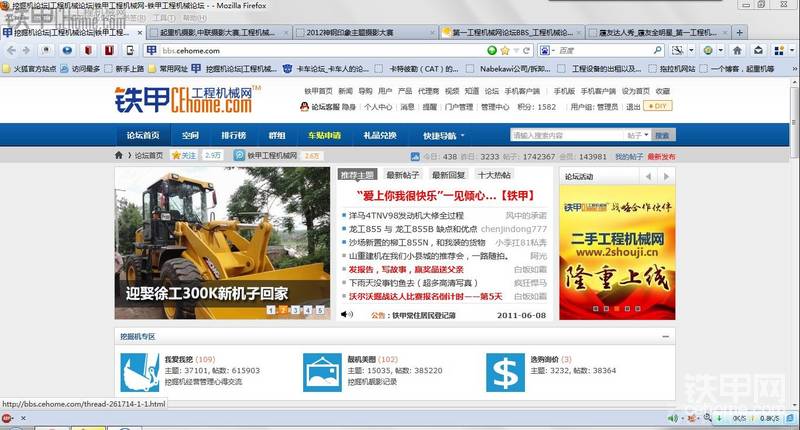Image resolution: width=800 pixels, height=430 pixels.
Task: Click the browser forward arrow
Action: click(26, 50)
